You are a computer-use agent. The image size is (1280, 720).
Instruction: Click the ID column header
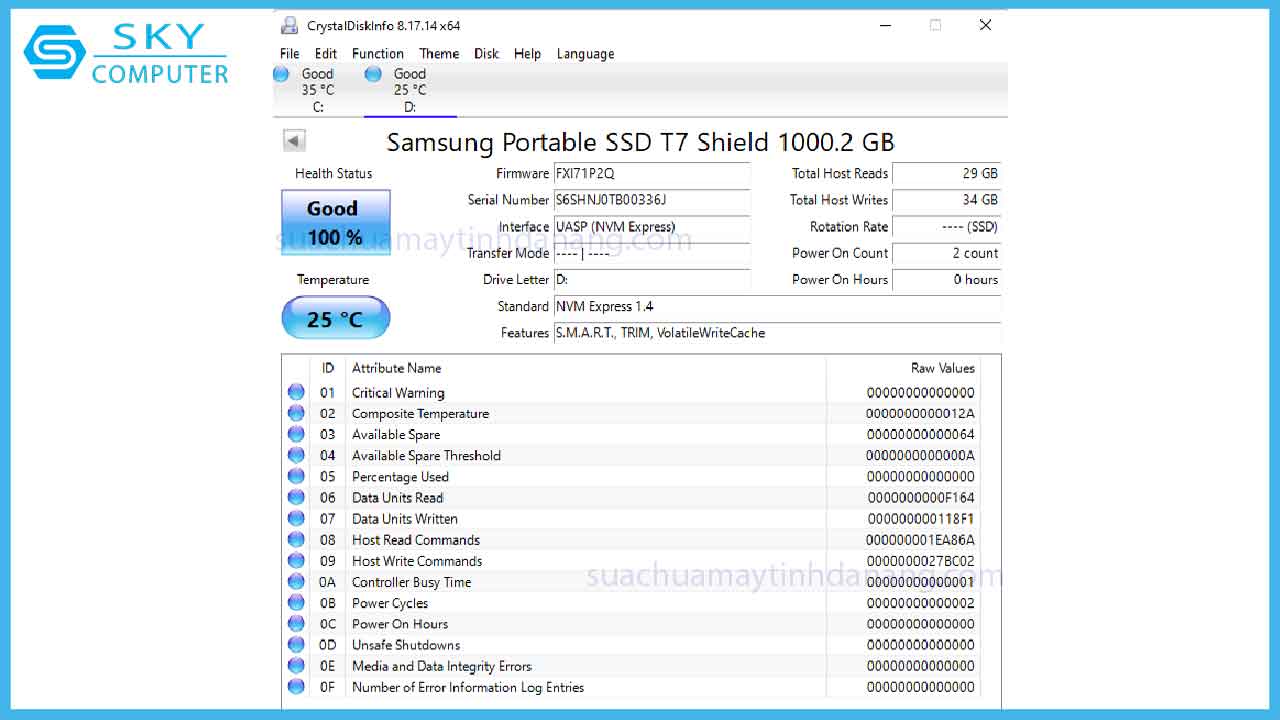point(328,368)
